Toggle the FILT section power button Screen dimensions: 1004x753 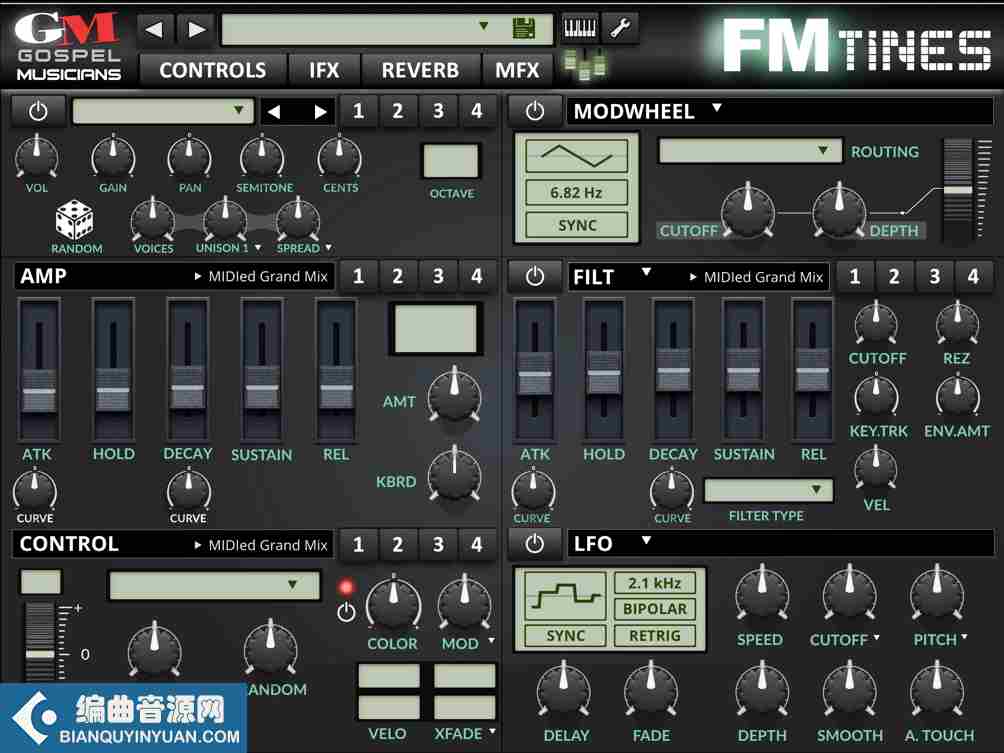tap(535, 277)
